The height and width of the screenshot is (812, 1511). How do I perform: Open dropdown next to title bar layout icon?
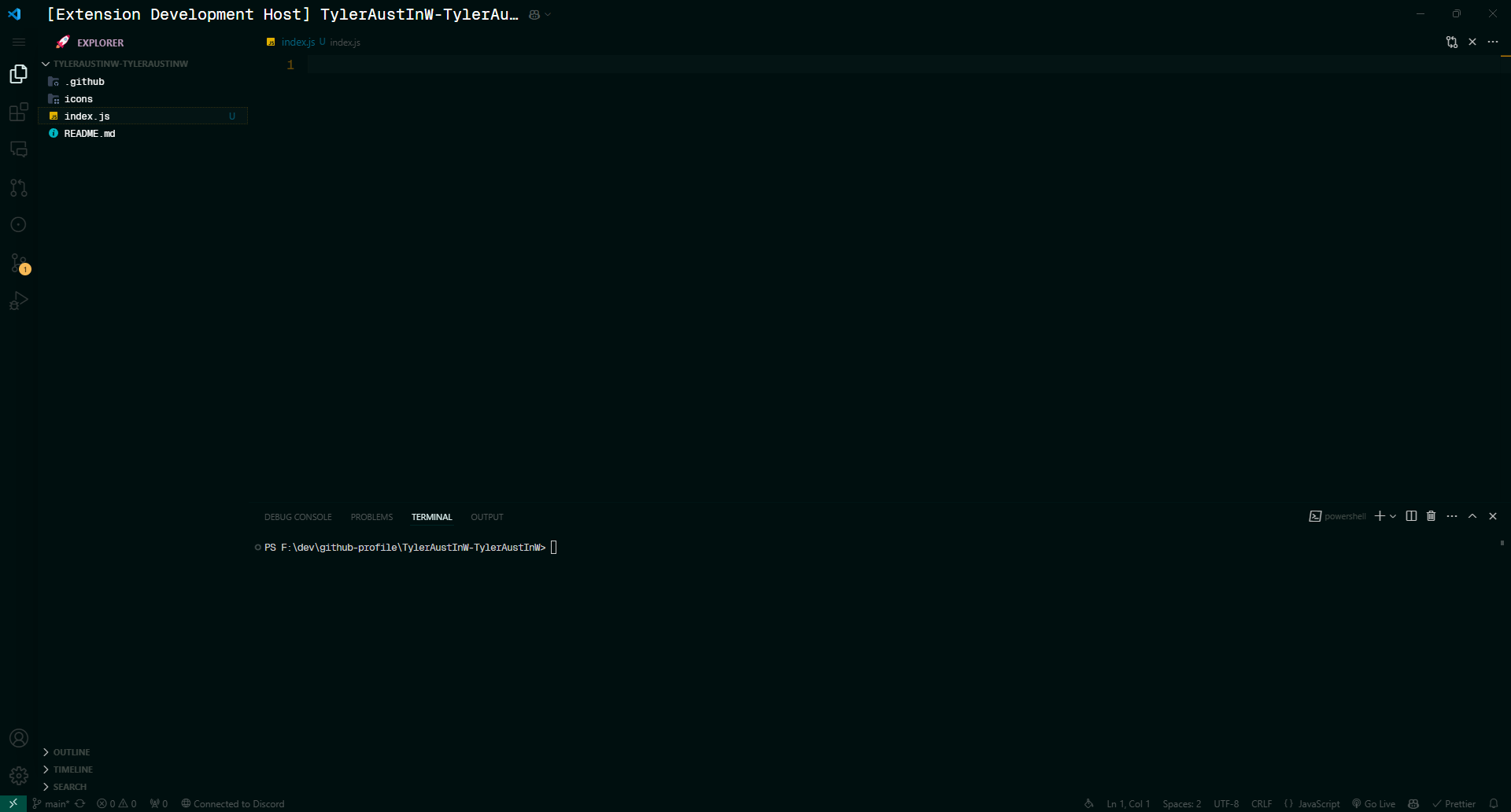coord(548,14)
